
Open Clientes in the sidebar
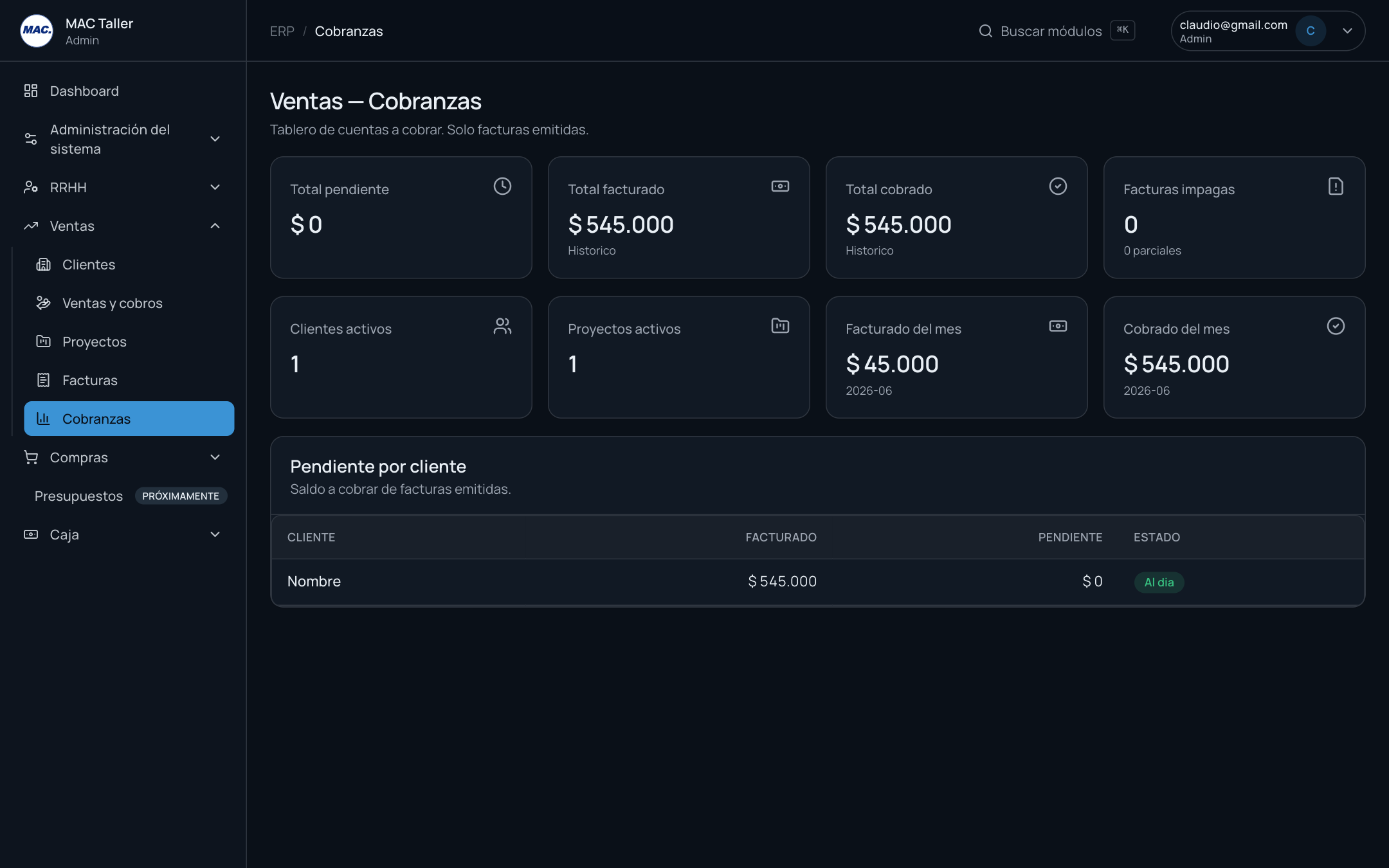point(129,264)
